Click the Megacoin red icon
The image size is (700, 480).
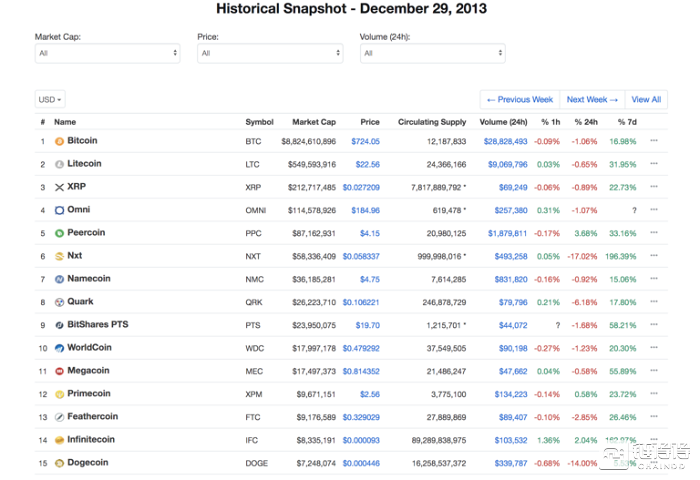tap(59, 371)
